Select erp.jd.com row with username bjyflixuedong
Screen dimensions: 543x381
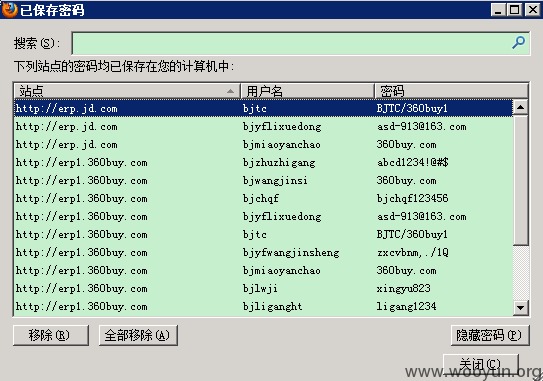[x=263, y=126]
